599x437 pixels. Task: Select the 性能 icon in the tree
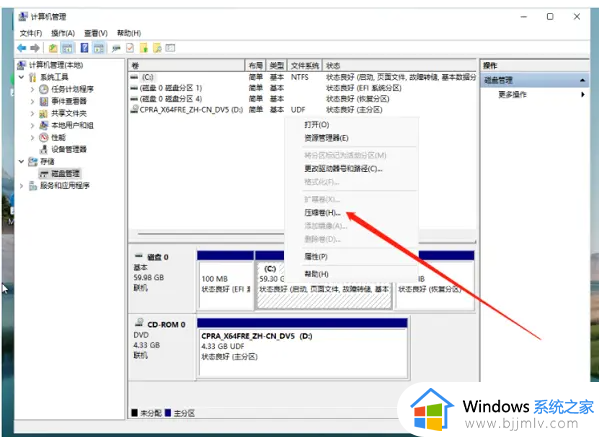44,138
